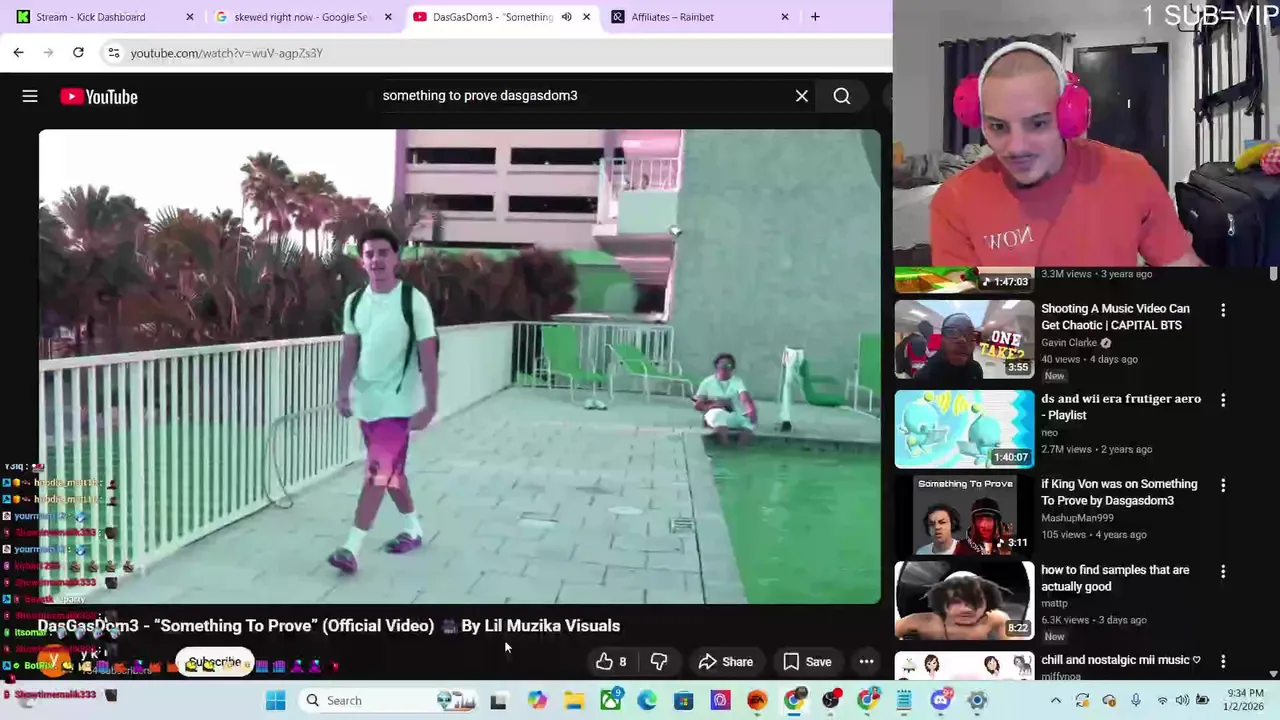Select the DasGasDom3 YouTube tab
1280x720 pixels.
(492, 17)
